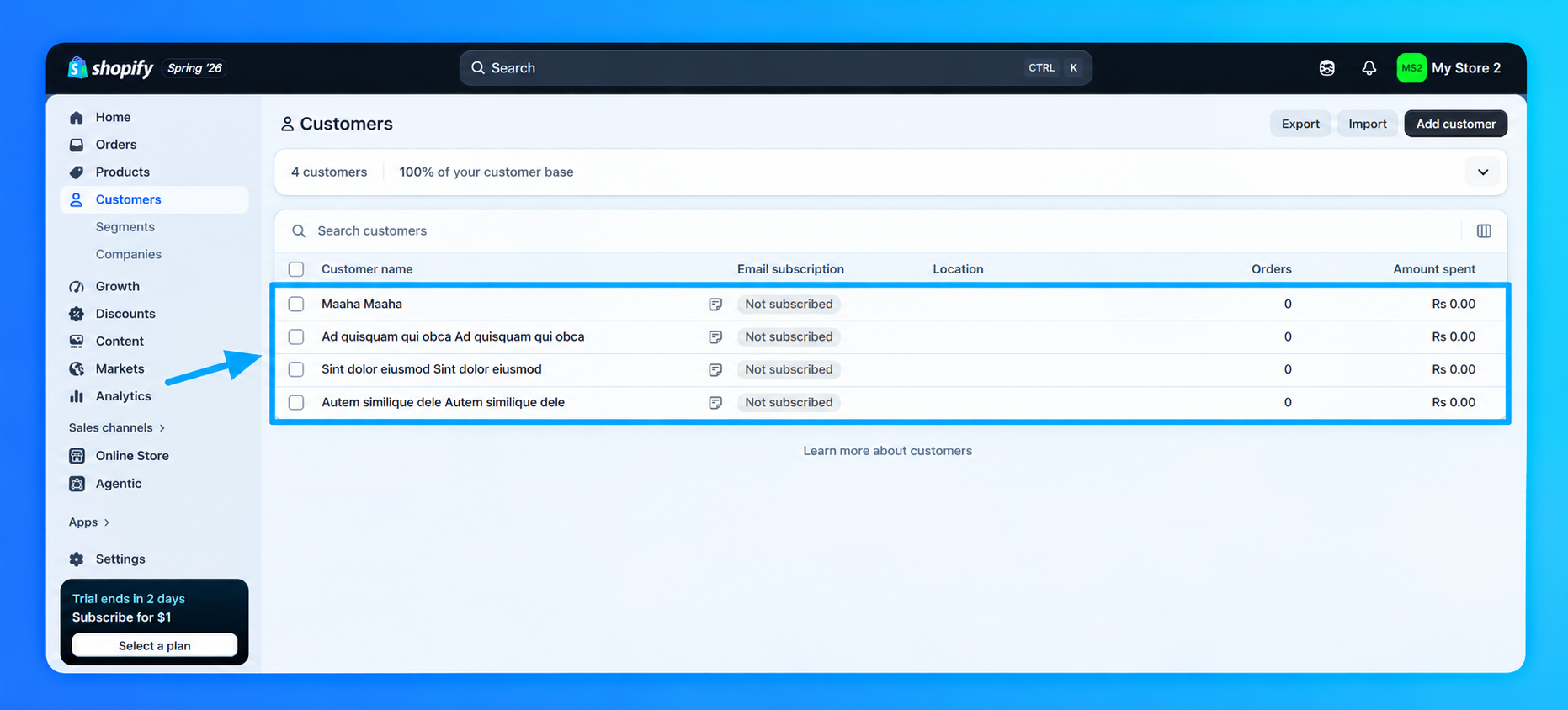Open the Segments submenu item
The image size is (1568, 710).
click(x=125, y=227)
